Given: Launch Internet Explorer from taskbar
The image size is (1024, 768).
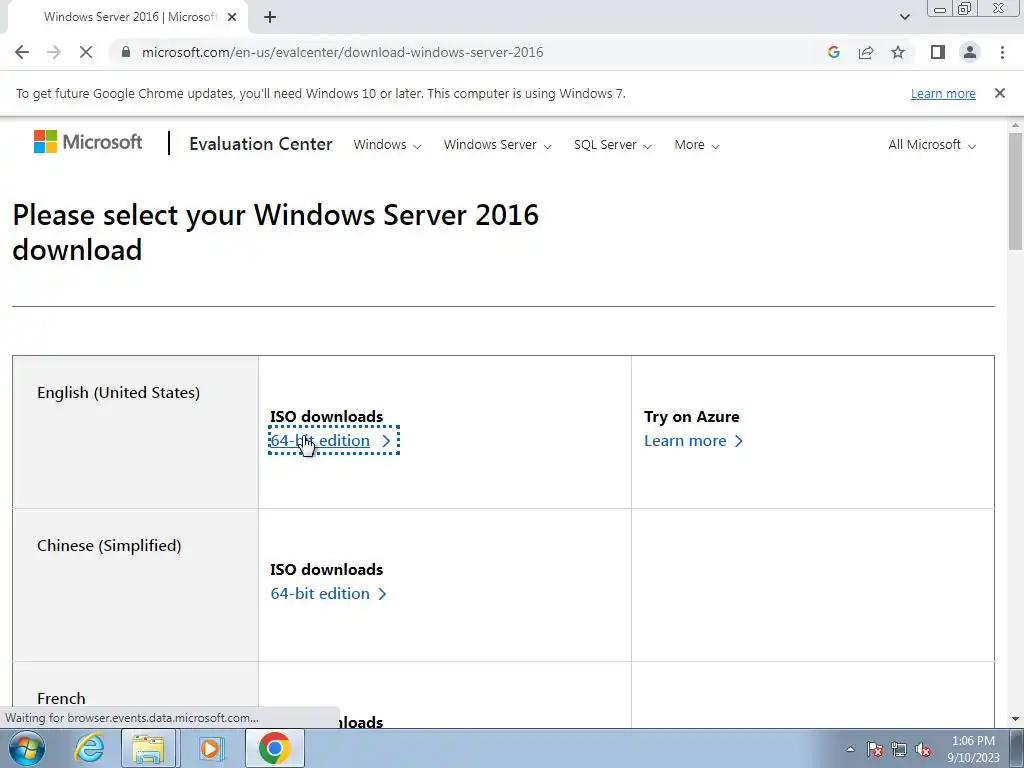Looking at the screenshot, I should 89,748.
